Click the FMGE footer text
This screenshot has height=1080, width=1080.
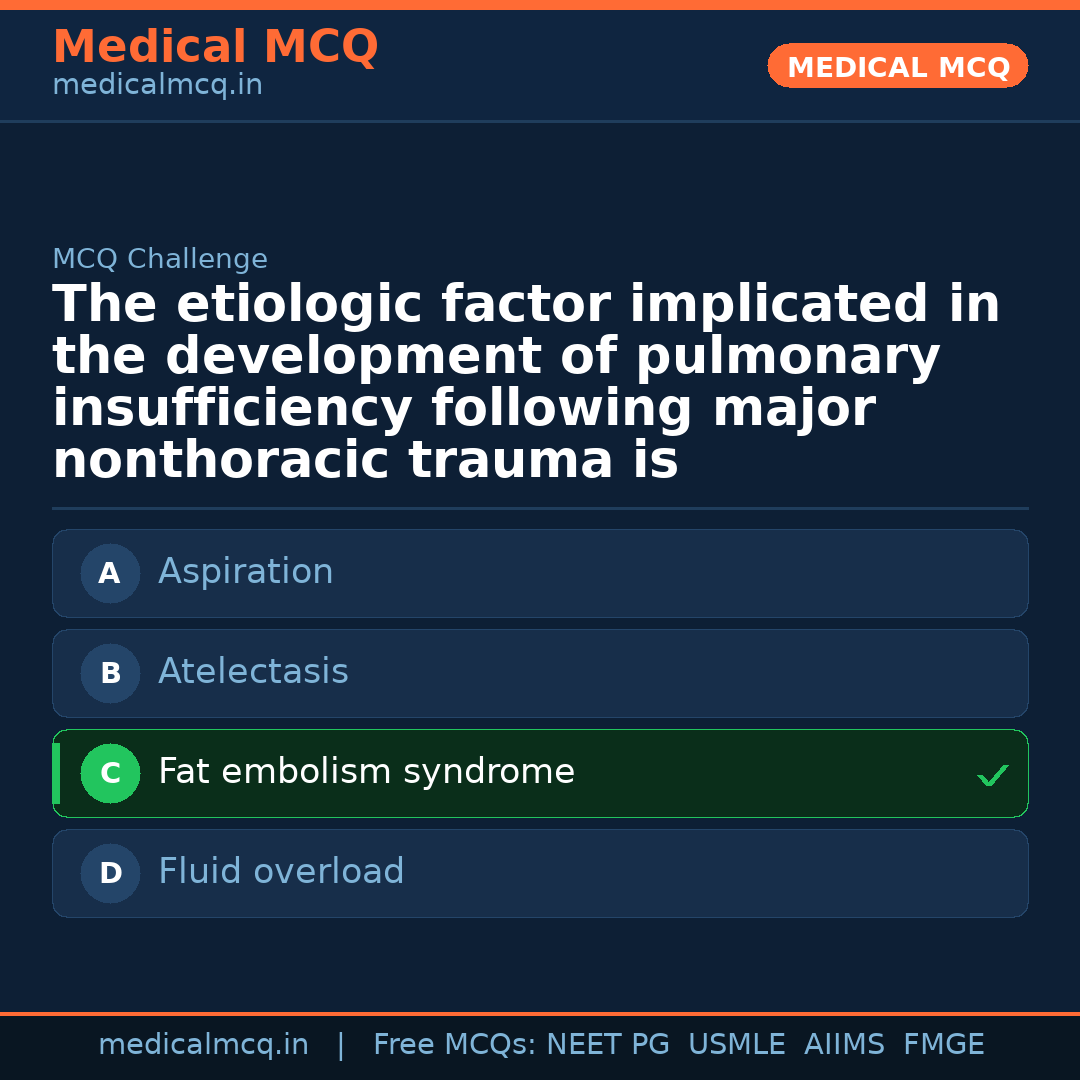pyautogui.click(x=943, y=1045)
